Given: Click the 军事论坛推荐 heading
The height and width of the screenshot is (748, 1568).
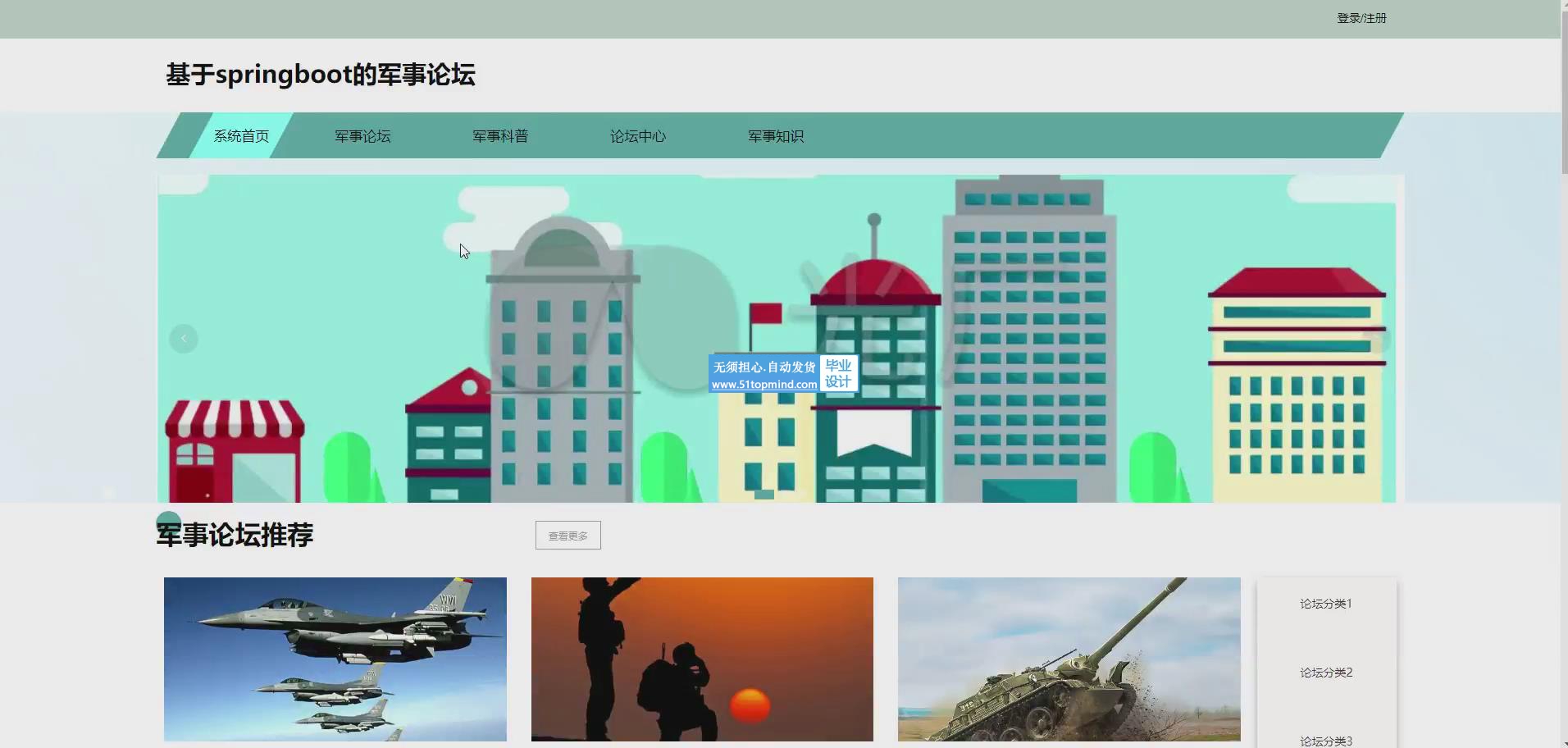Looking at the screenshot, I should click(235, 535).
